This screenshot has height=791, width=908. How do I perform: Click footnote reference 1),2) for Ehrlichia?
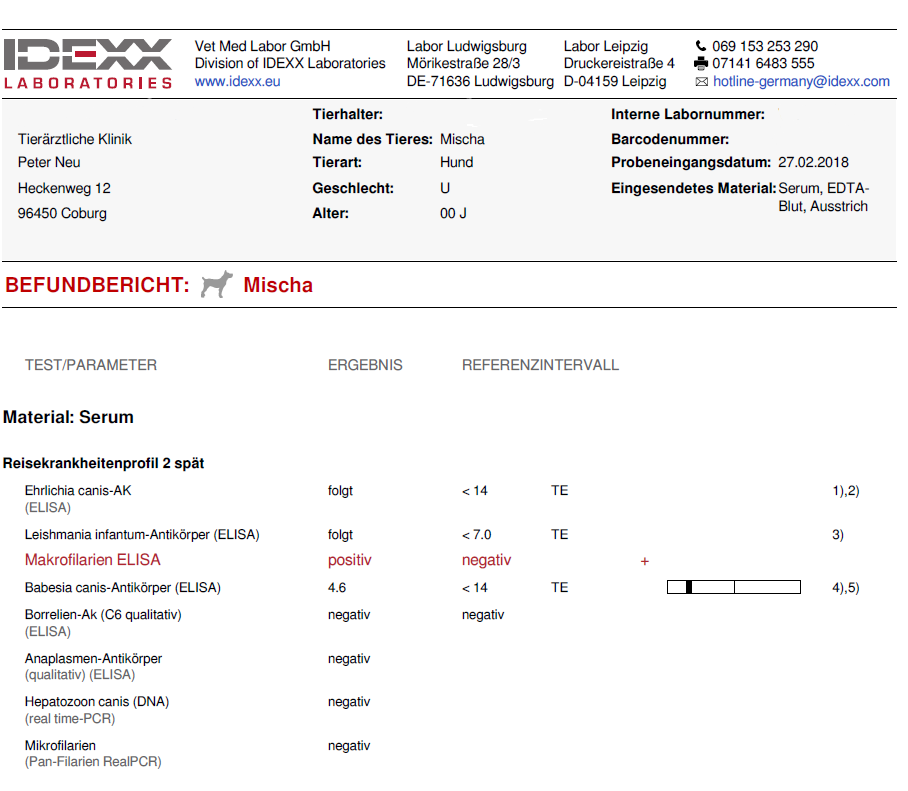pyautogui.click(x=845, y=491)
